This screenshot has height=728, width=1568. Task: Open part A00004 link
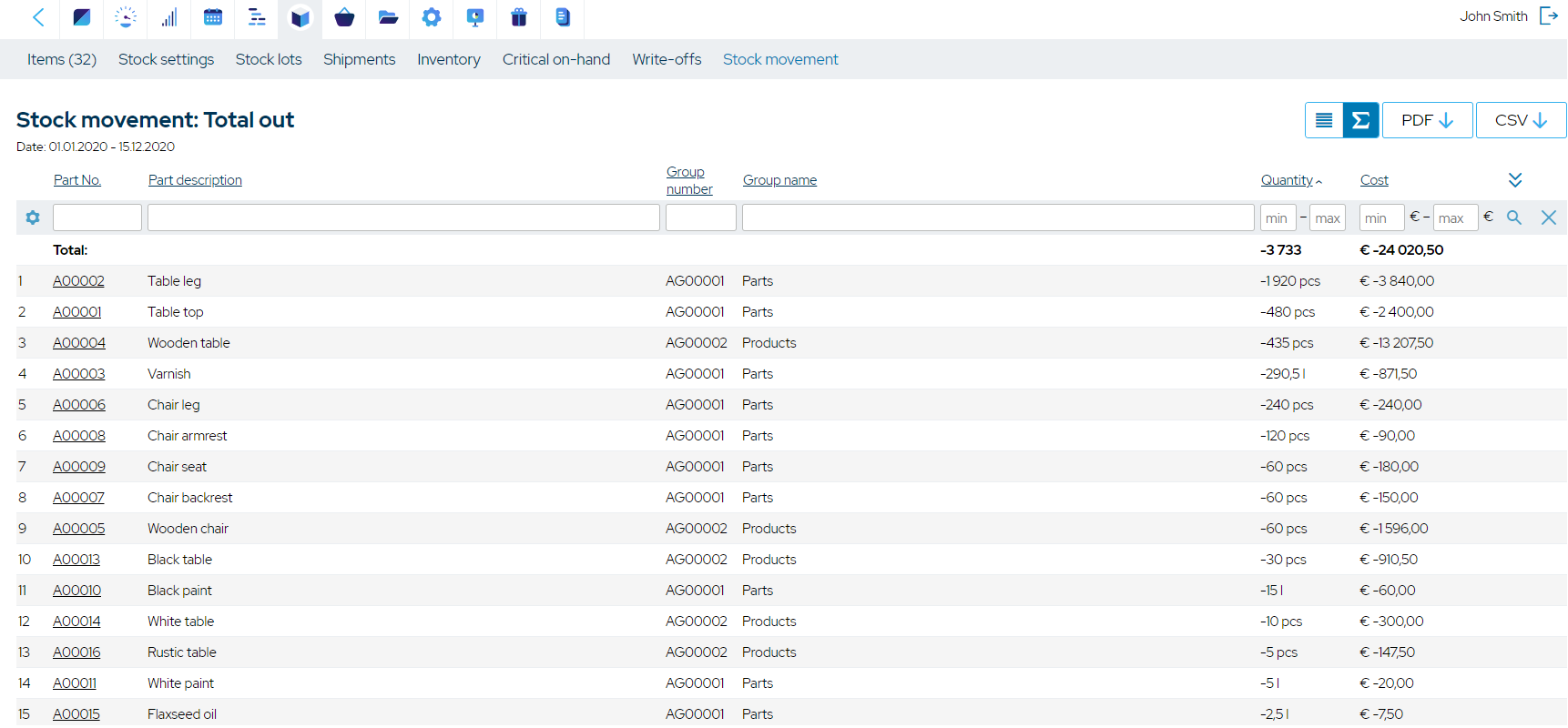[x=79, y=343]
